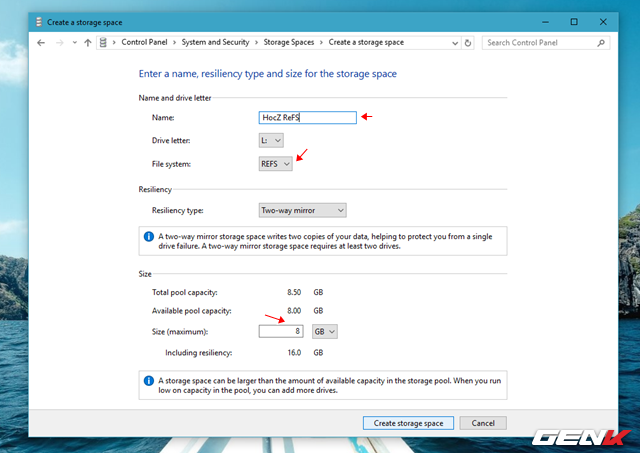This screenshot has height=453, width=640.
Task: Open the Control Panel breadcrumb
Action: [144, 42]
